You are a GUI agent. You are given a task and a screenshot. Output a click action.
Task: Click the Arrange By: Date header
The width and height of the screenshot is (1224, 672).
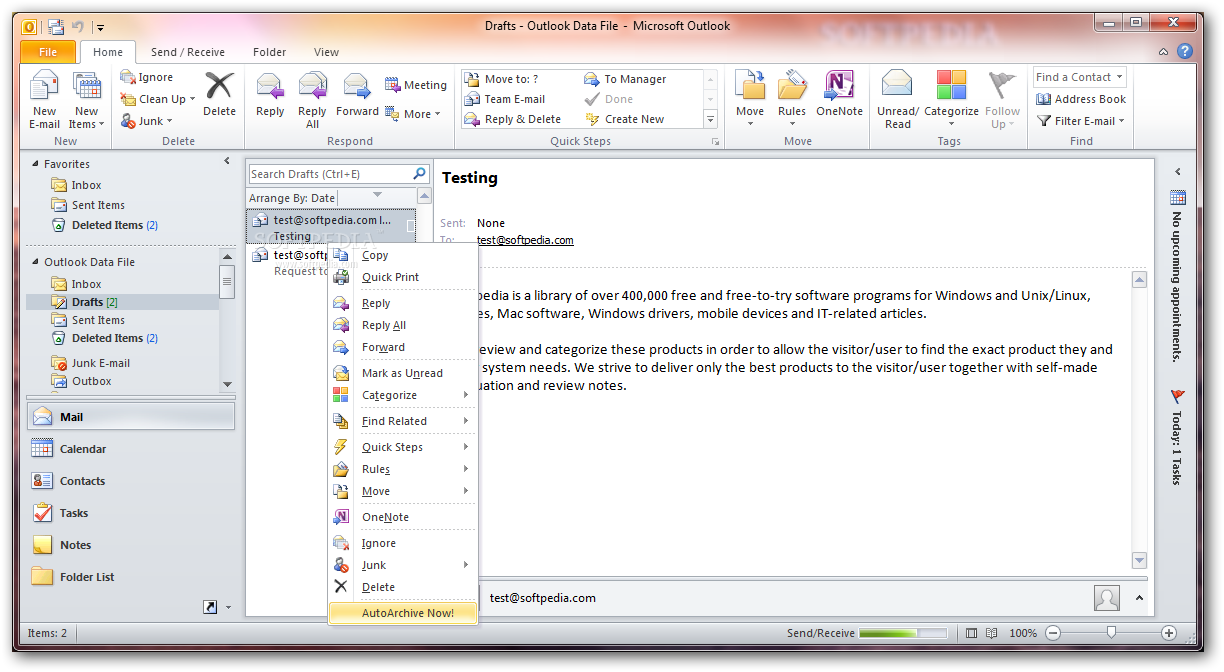[x=292, y=197]
